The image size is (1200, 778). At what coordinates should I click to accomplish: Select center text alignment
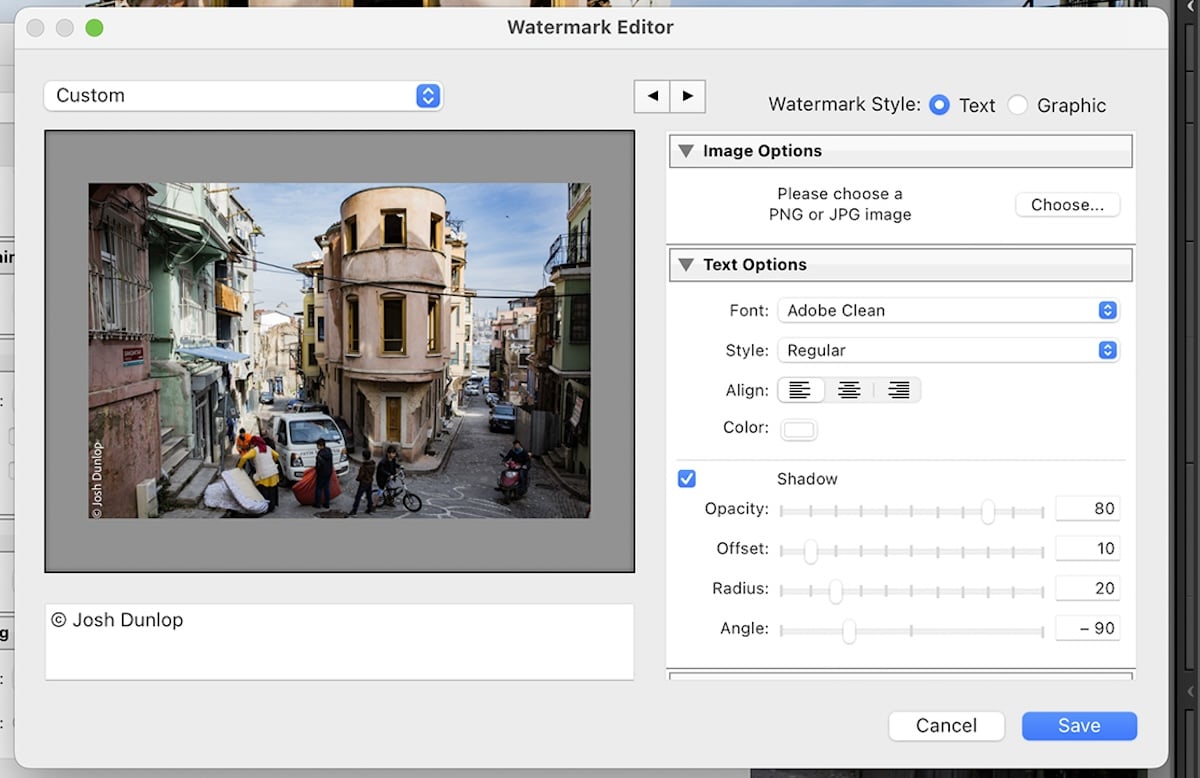pos(849,390)
